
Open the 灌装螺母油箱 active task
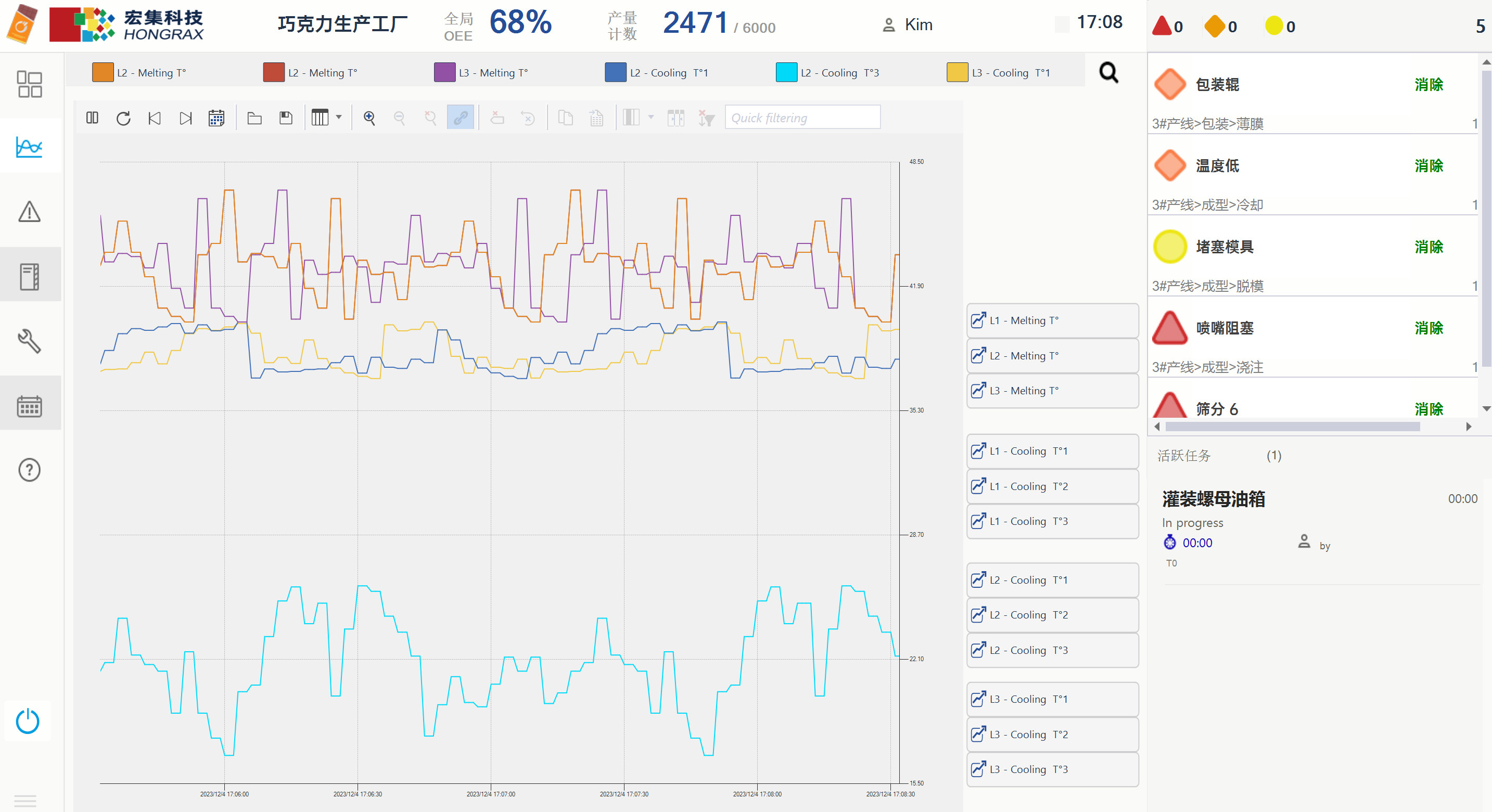click(1214, 499)
